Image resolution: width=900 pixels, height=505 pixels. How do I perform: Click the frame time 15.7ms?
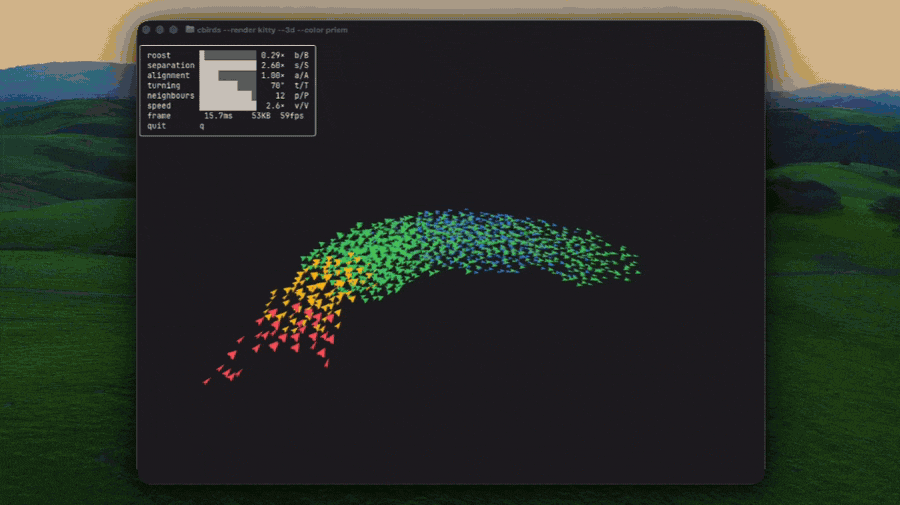[218, 115]
